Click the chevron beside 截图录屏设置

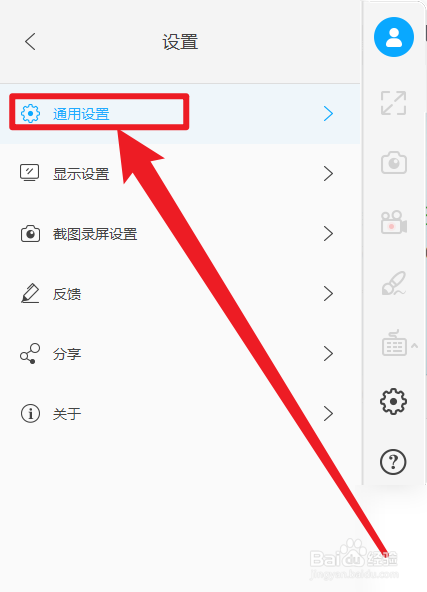click(328, 234)
